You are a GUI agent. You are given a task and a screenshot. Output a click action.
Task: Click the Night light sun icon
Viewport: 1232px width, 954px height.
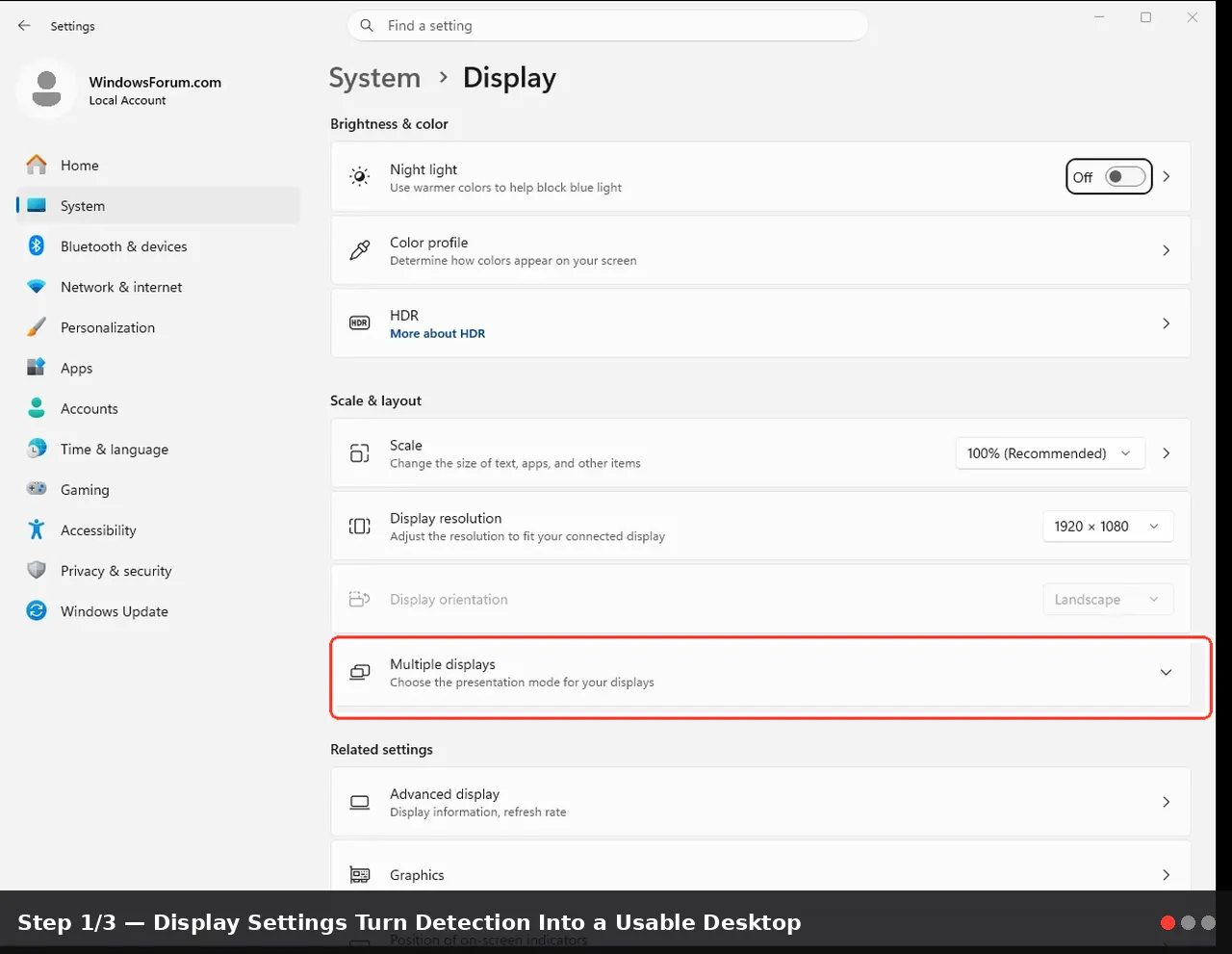point(359,177)
